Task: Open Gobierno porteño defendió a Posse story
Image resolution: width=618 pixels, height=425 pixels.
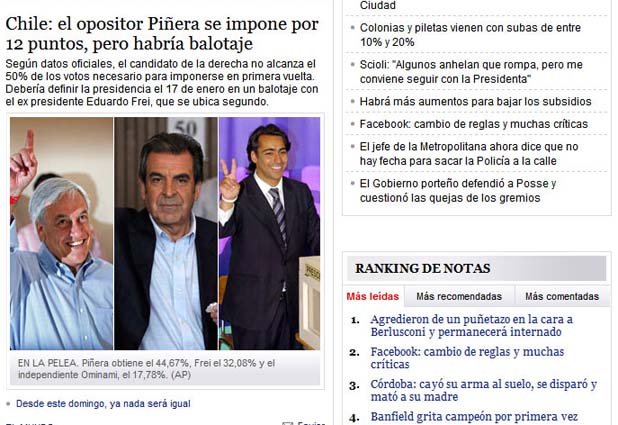Action: [x=458, y=190]
